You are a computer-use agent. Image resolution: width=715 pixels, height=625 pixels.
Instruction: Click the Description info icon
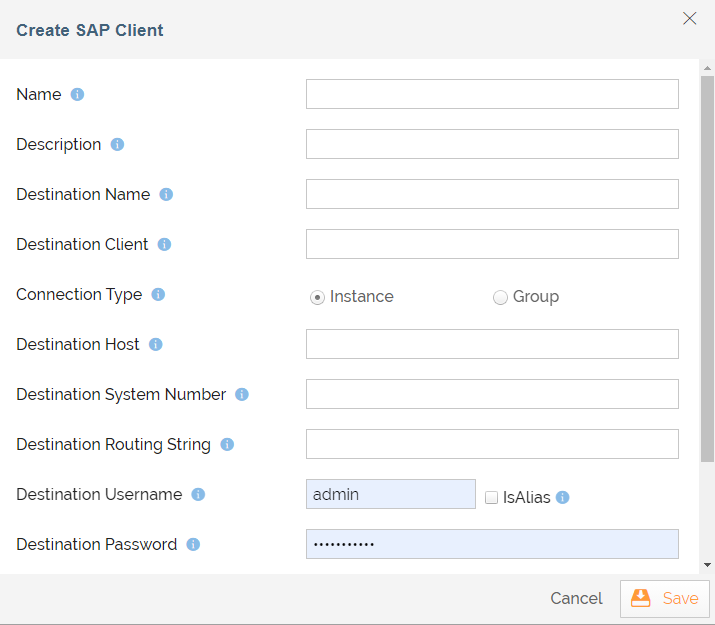pos(117,144)
